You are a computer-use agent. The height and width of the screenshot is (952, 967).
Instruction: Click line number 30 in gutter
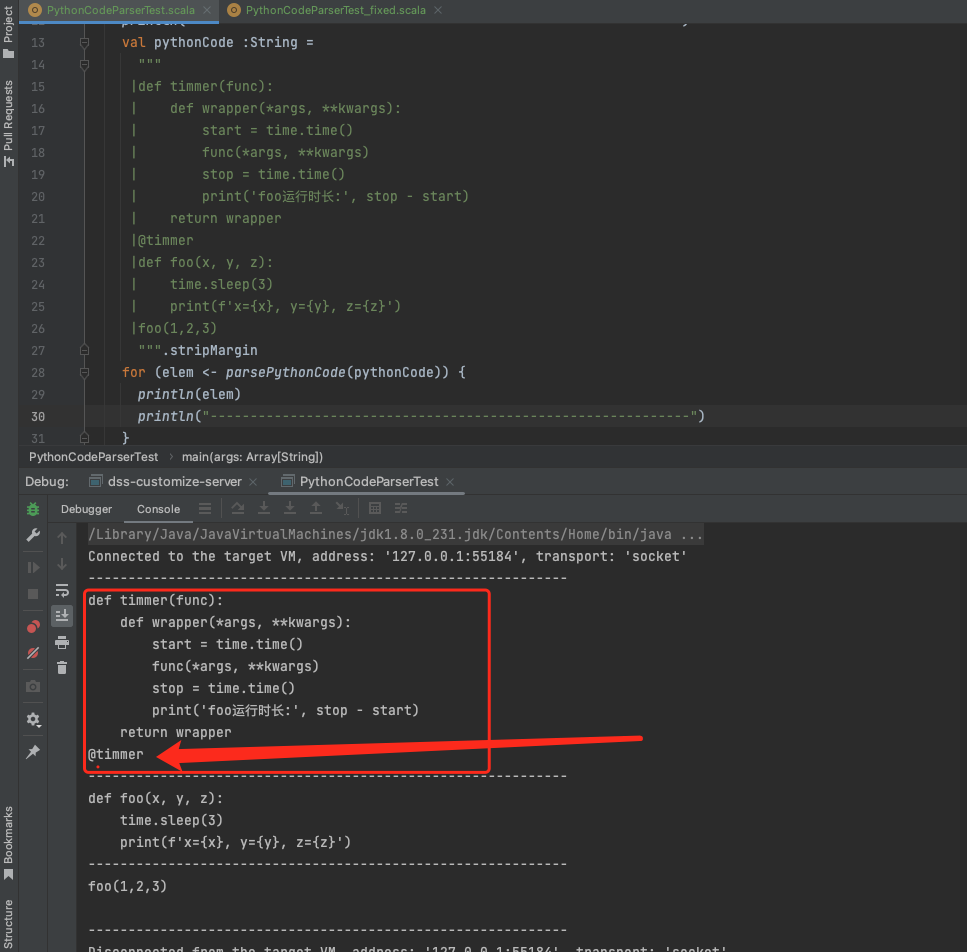(38, 417)
